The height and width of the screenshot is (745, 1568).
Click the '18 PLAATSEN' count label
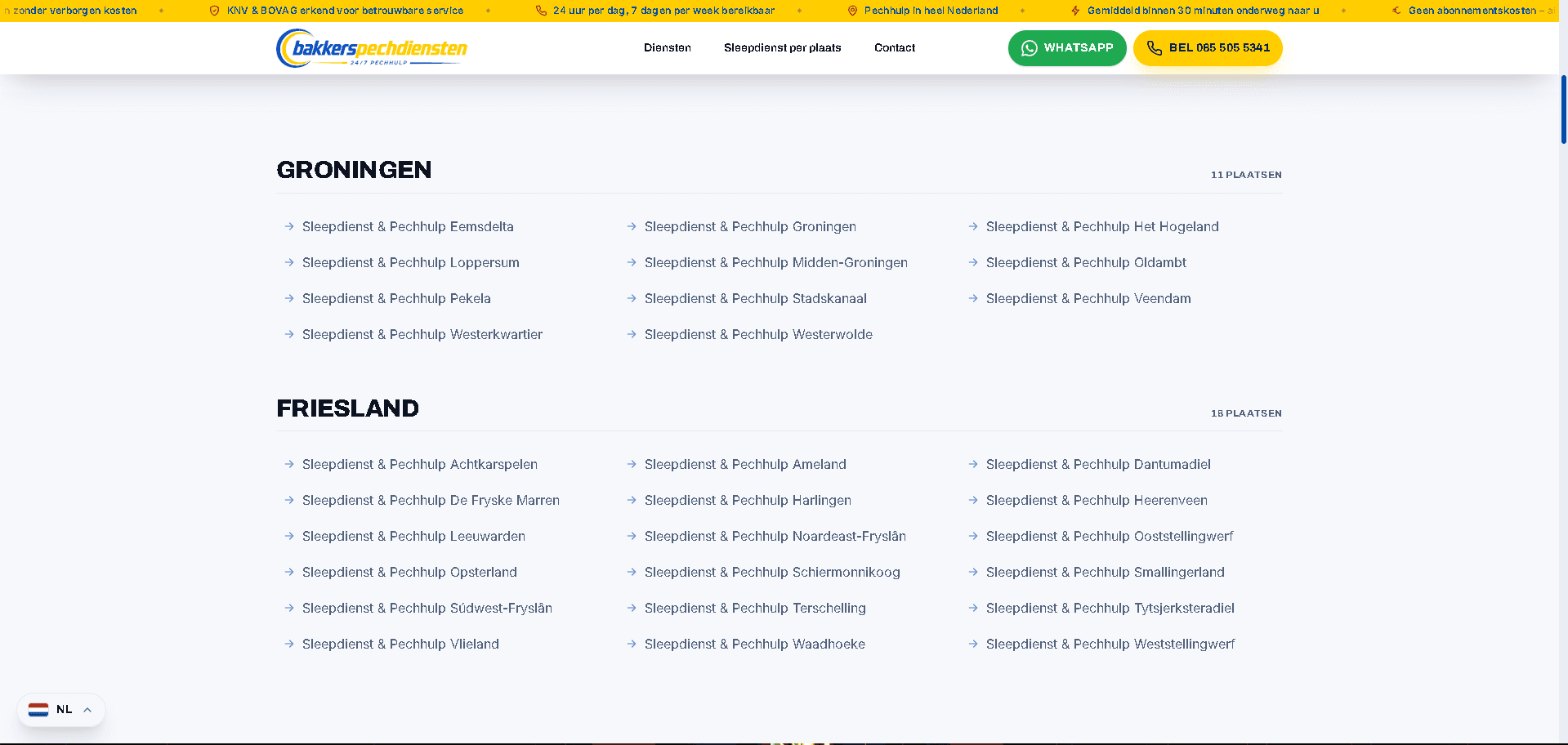[1246, 413]
